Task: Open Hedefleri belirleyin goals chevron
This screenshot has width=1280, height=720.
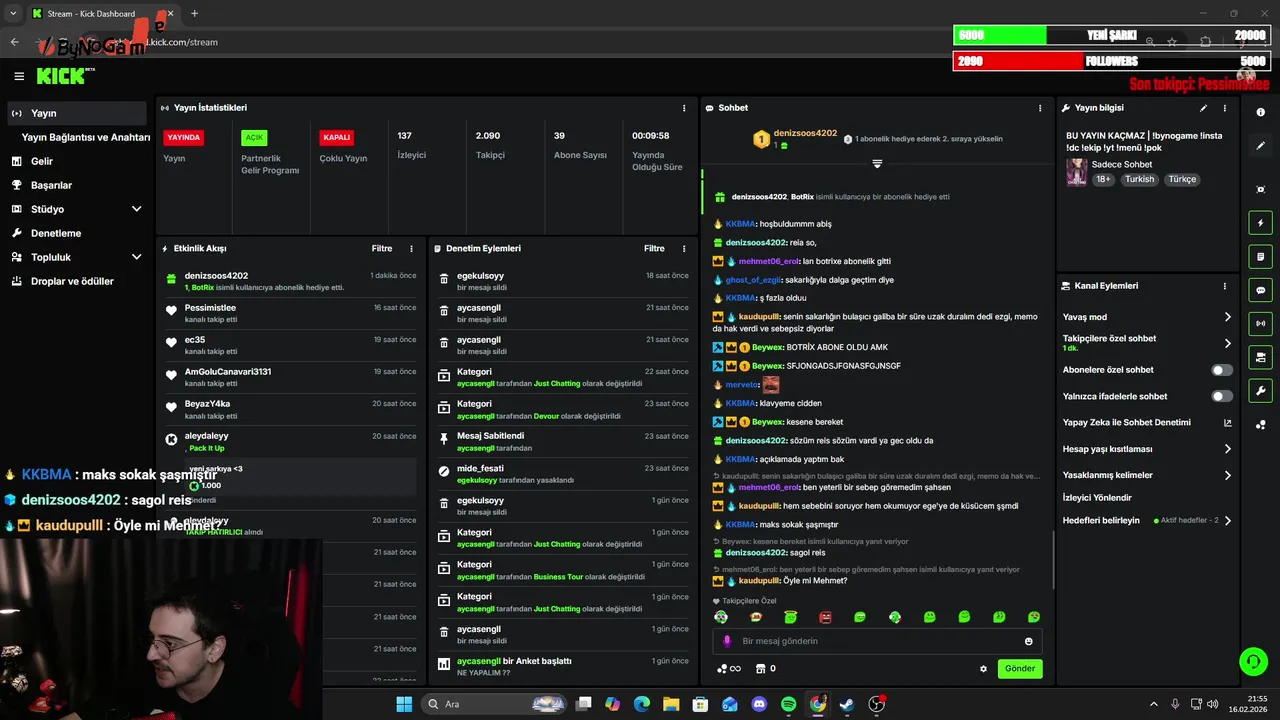Action: click(x=1227, y=520)
